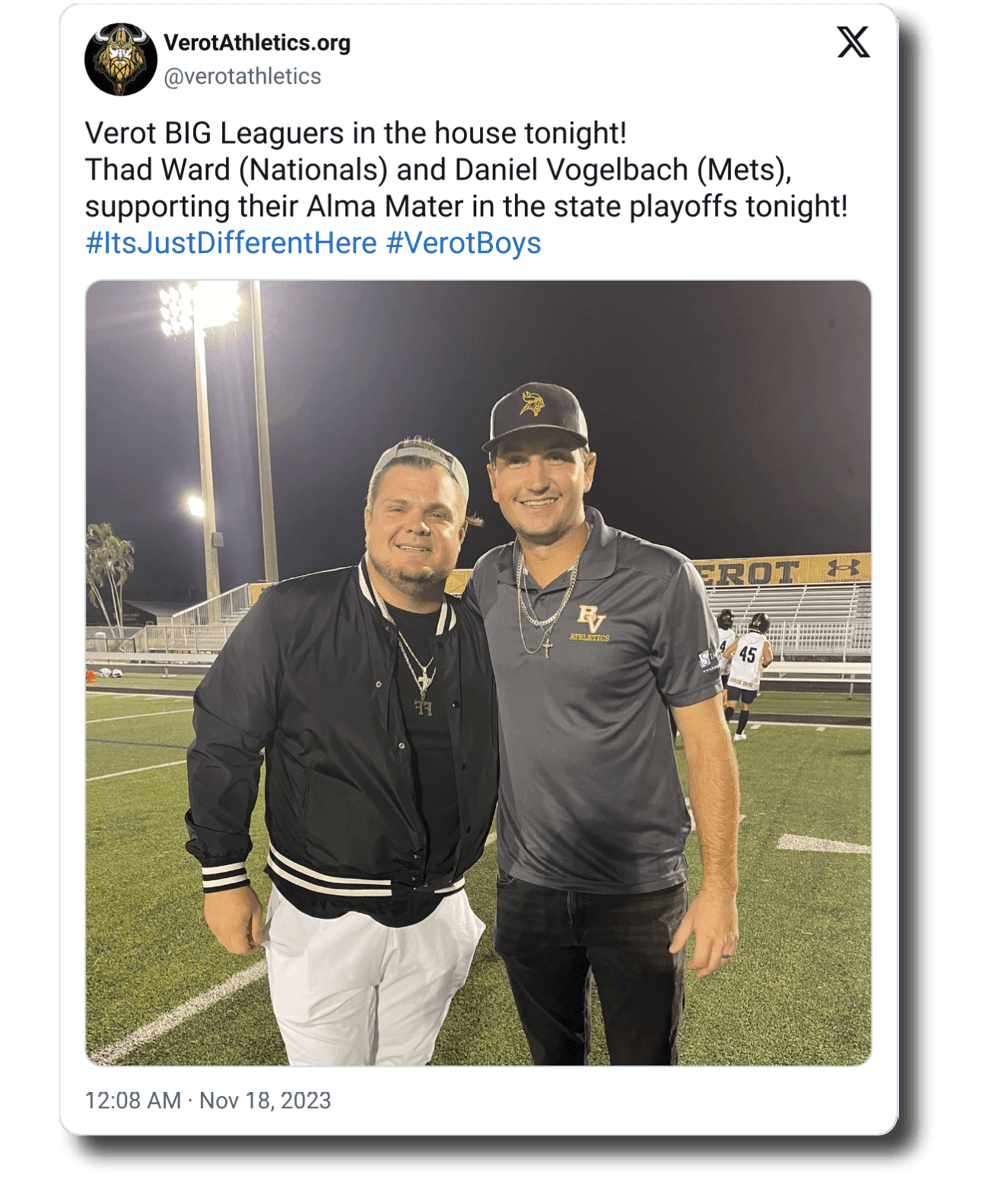The height and width of the screenshot is (1177, 996).
Task: Click the BV Athletics logo on the polo
Action: point(590,624)
